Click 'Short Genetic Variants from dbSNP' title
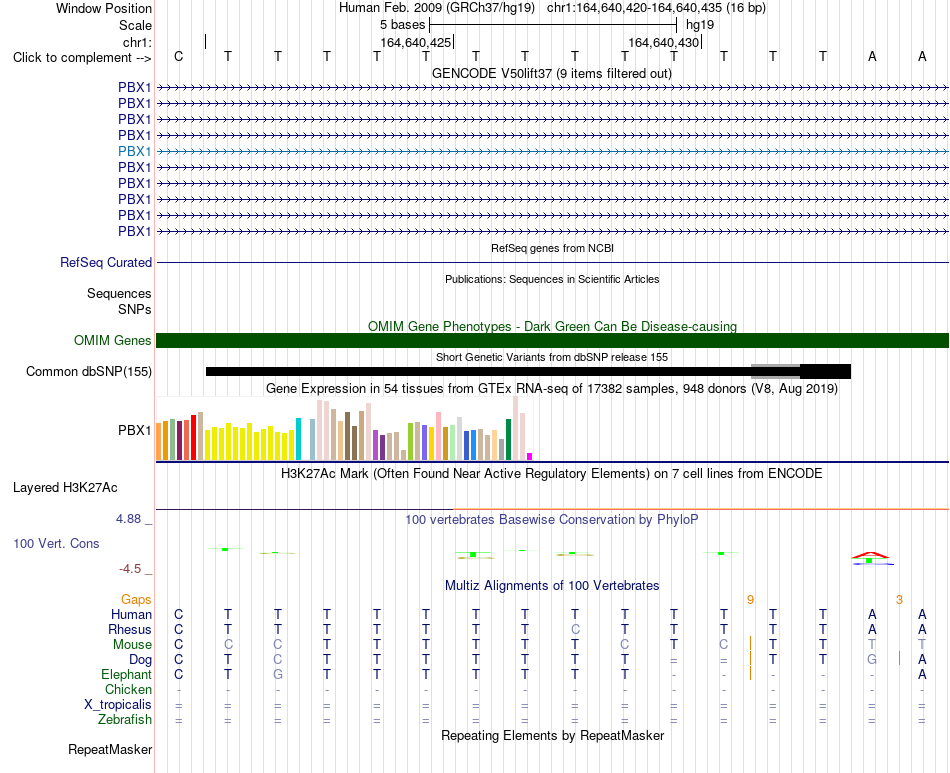The image size is (950, 773). [x=552, y=357]
